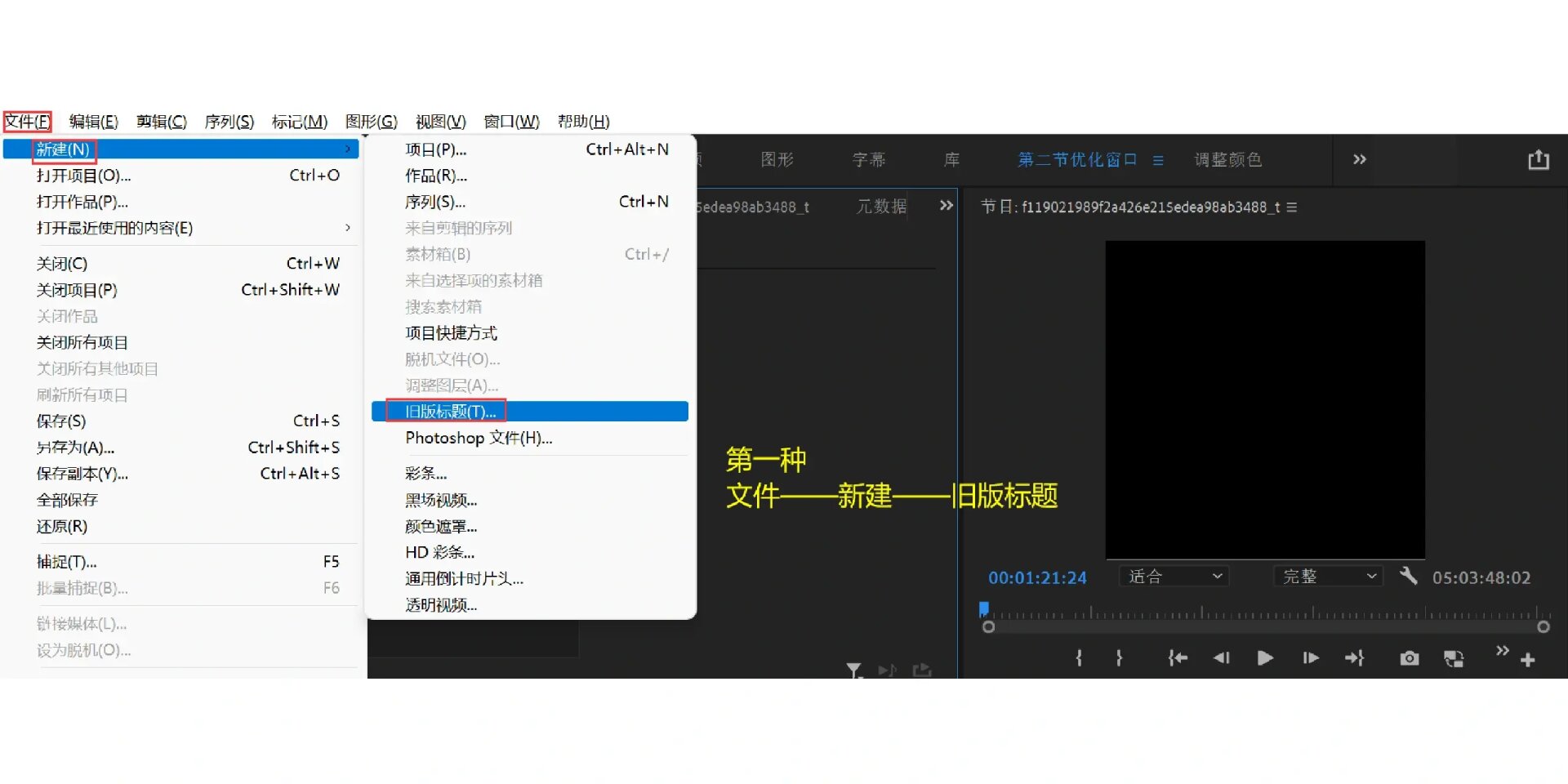The image size is (1568, 784).
Task: Toggle the comparison view in program monitor
Action: [1454, 658]
